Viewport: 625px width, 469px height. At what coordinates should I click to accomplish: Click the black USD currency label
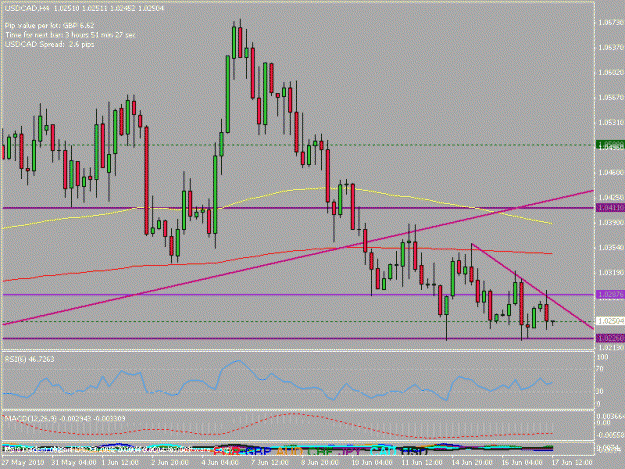[x=414, y=451]
